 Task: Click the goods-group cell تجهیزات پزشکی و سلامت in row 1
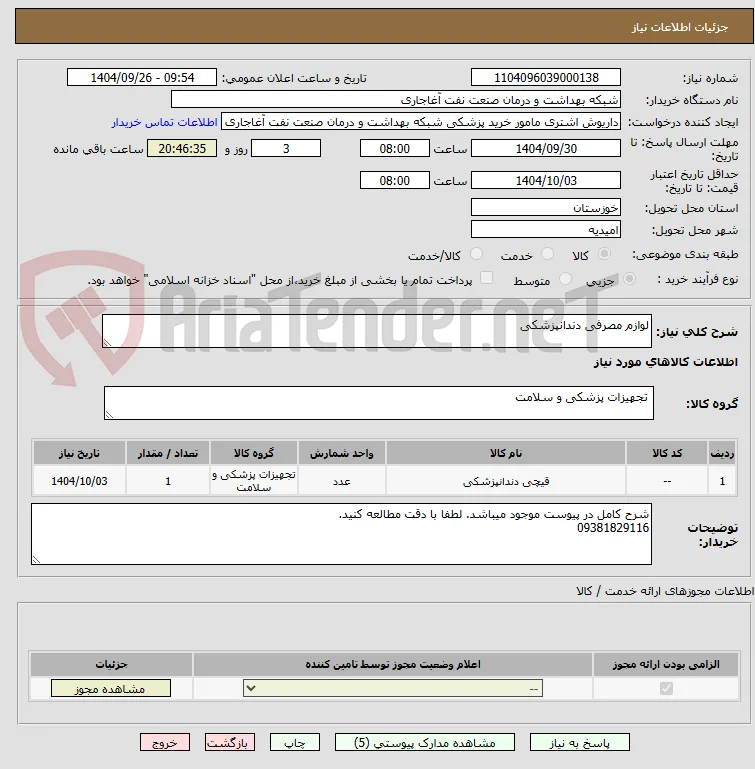click(x=254, y=481)
